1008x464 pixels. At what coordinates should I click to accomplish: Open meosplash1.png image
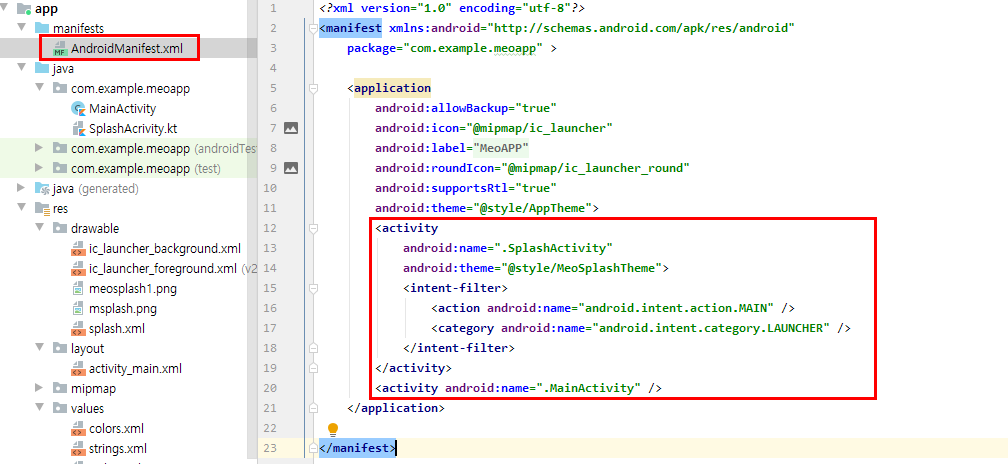point(132,289)
